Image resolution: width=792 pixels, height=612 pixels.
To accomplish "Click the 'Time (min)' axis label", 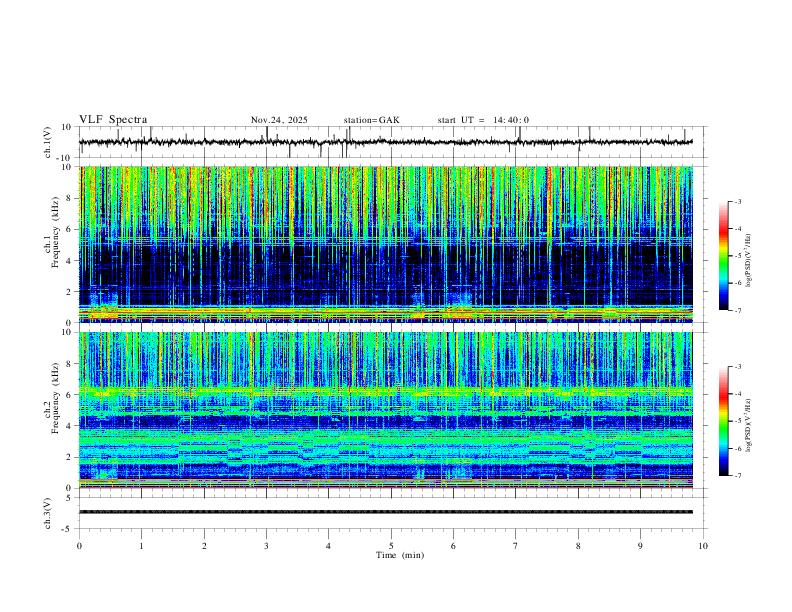I will click(400, 555).
